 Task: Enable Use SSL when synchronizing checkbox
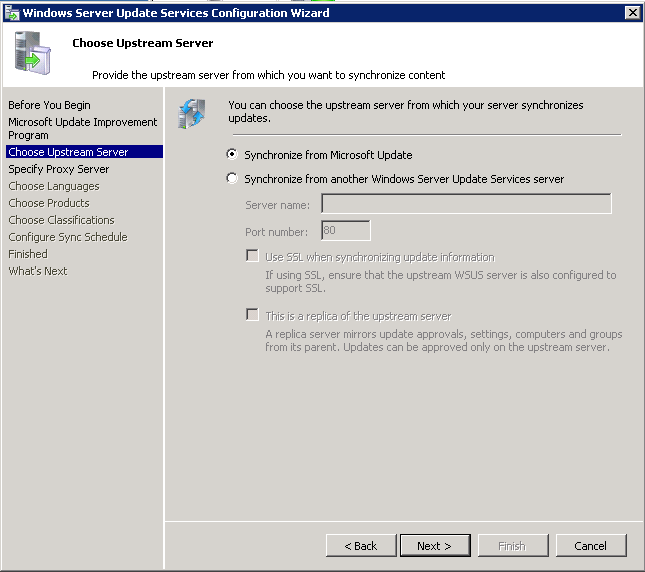[252, 256]
